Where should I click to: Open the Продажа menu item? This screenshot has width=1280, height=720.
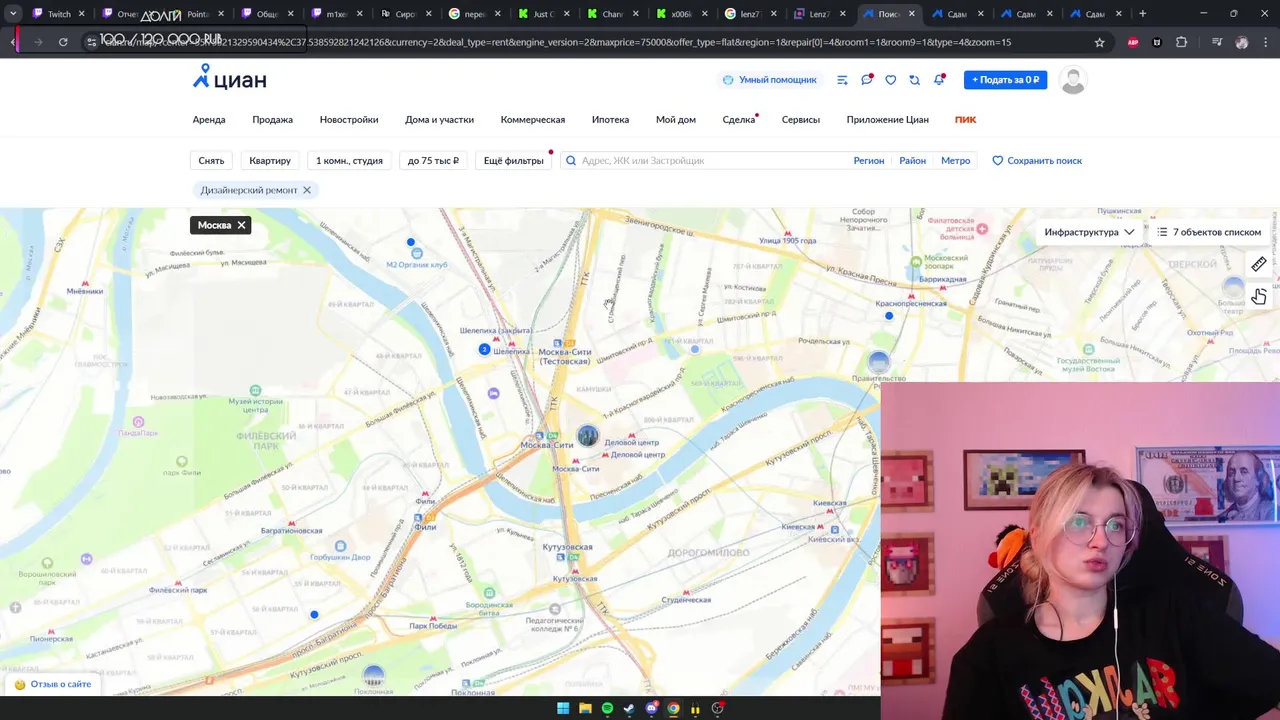click(x=272, y=120)
